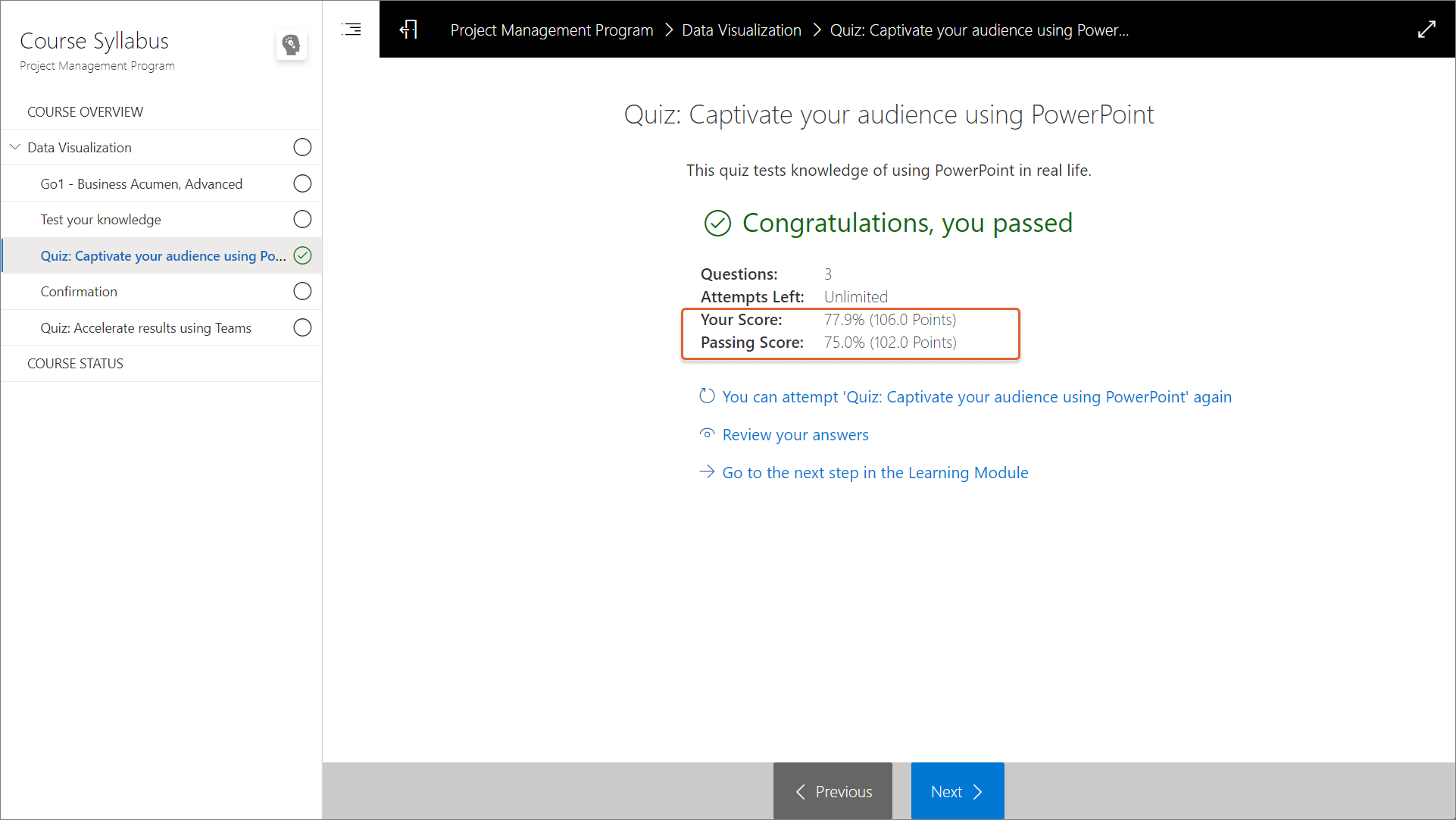
Task: Expand content to full screen
Action: [x=1426, y=30]
